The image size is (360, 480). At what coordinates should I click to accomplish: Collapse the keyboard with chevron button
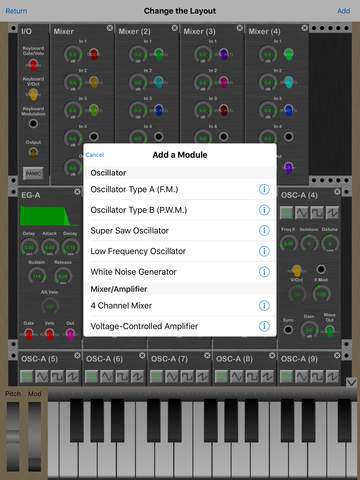tap(351, 382)
